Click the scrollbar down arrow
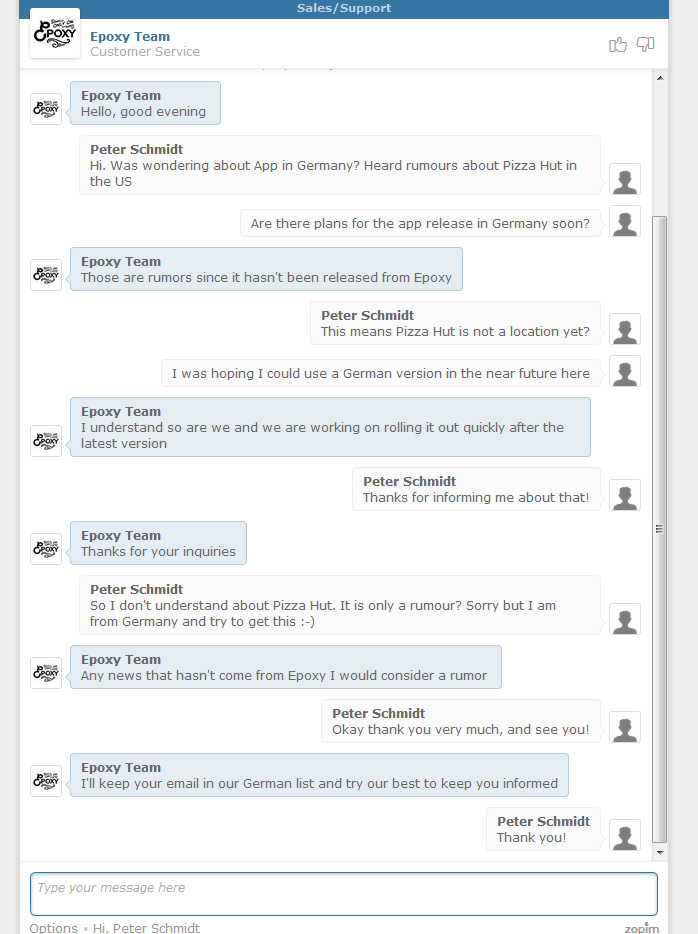 pyautogui.click(x=659, y=853)
